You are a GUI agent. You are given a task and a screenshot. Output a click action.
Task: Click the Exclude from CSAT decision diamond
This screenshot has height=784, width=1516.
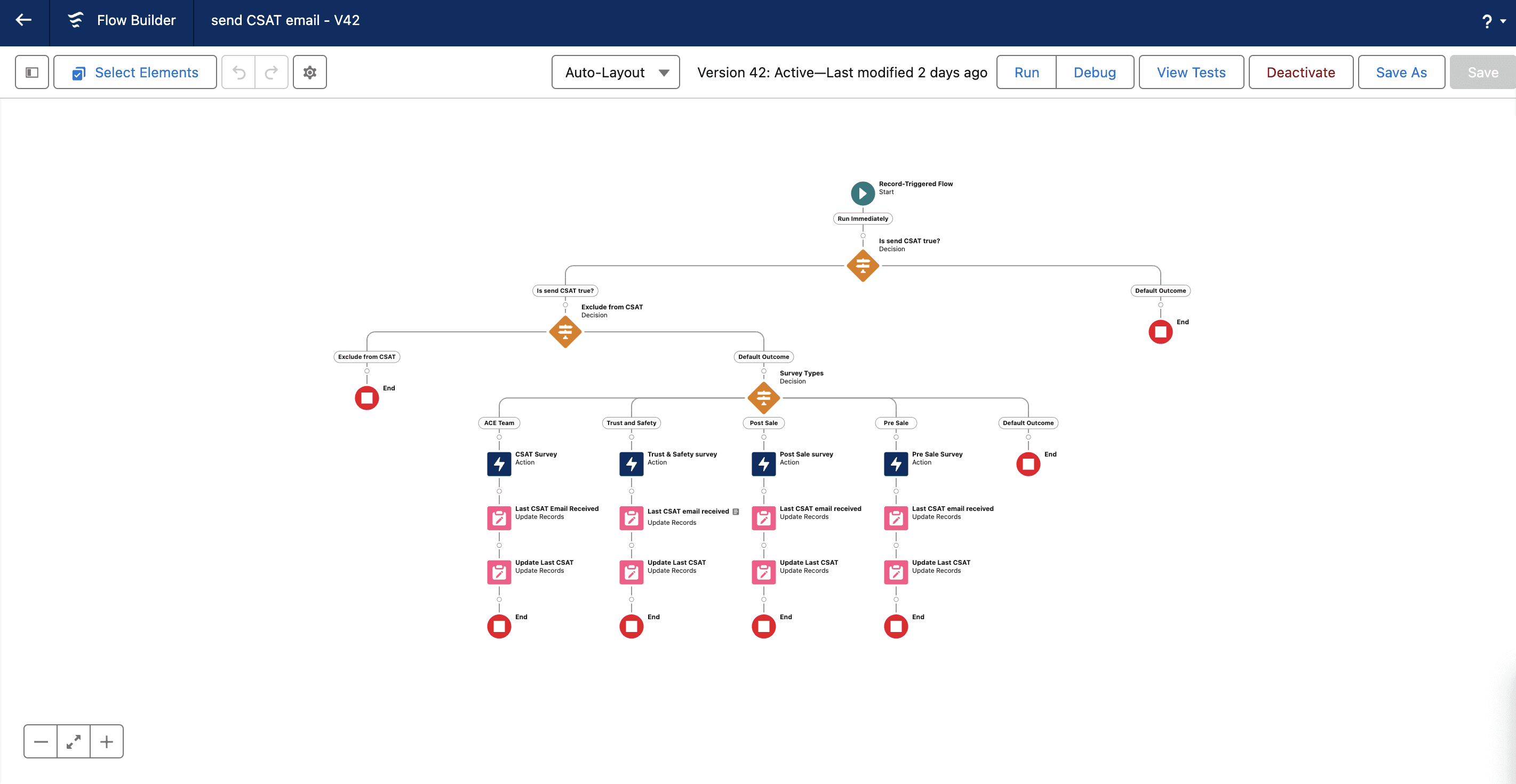(x=565, y=332)
